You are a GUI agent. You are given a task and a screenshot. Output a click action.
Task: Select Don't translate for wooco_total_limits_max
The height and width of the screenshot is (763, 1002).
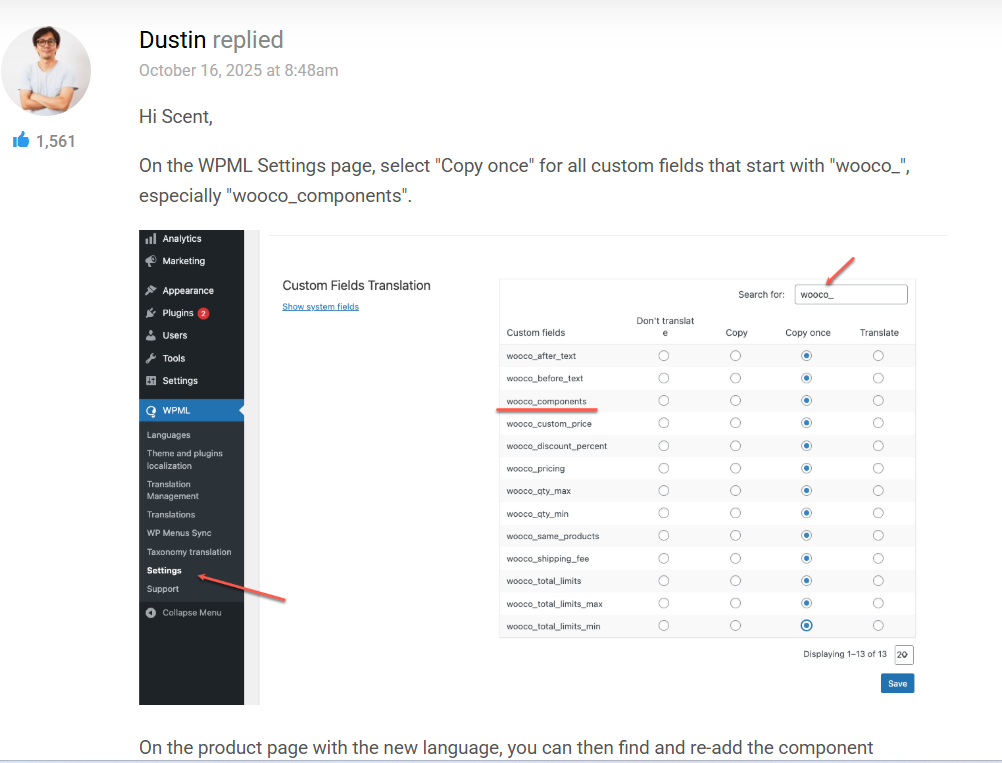[x=664, y=603]
